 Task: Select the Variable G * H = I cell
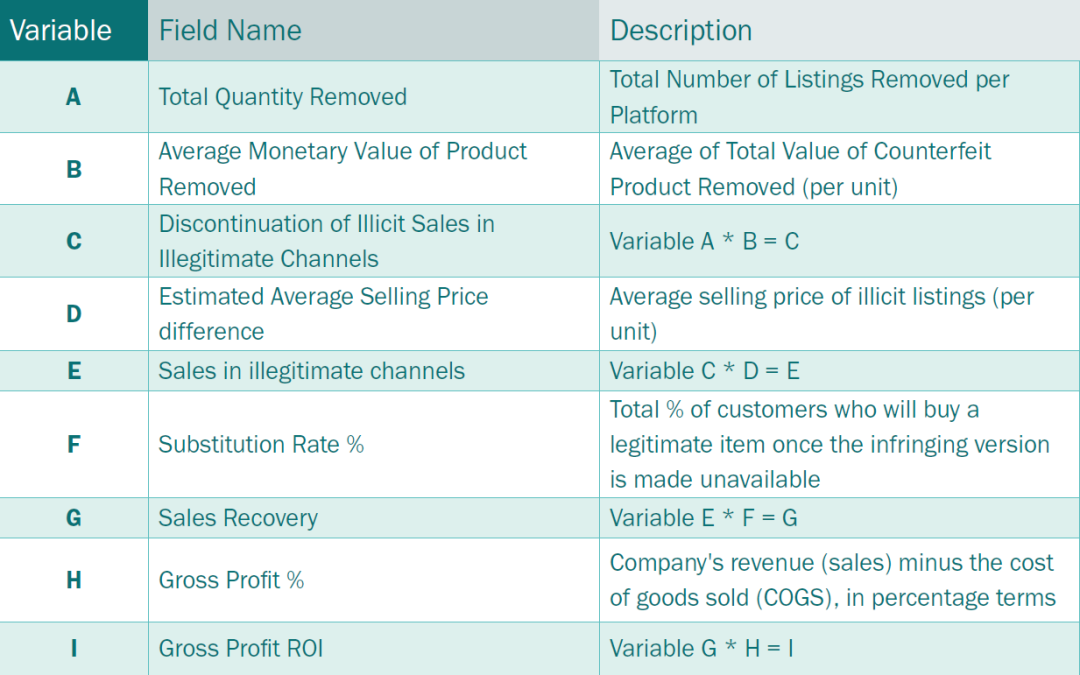pos(840,648)
